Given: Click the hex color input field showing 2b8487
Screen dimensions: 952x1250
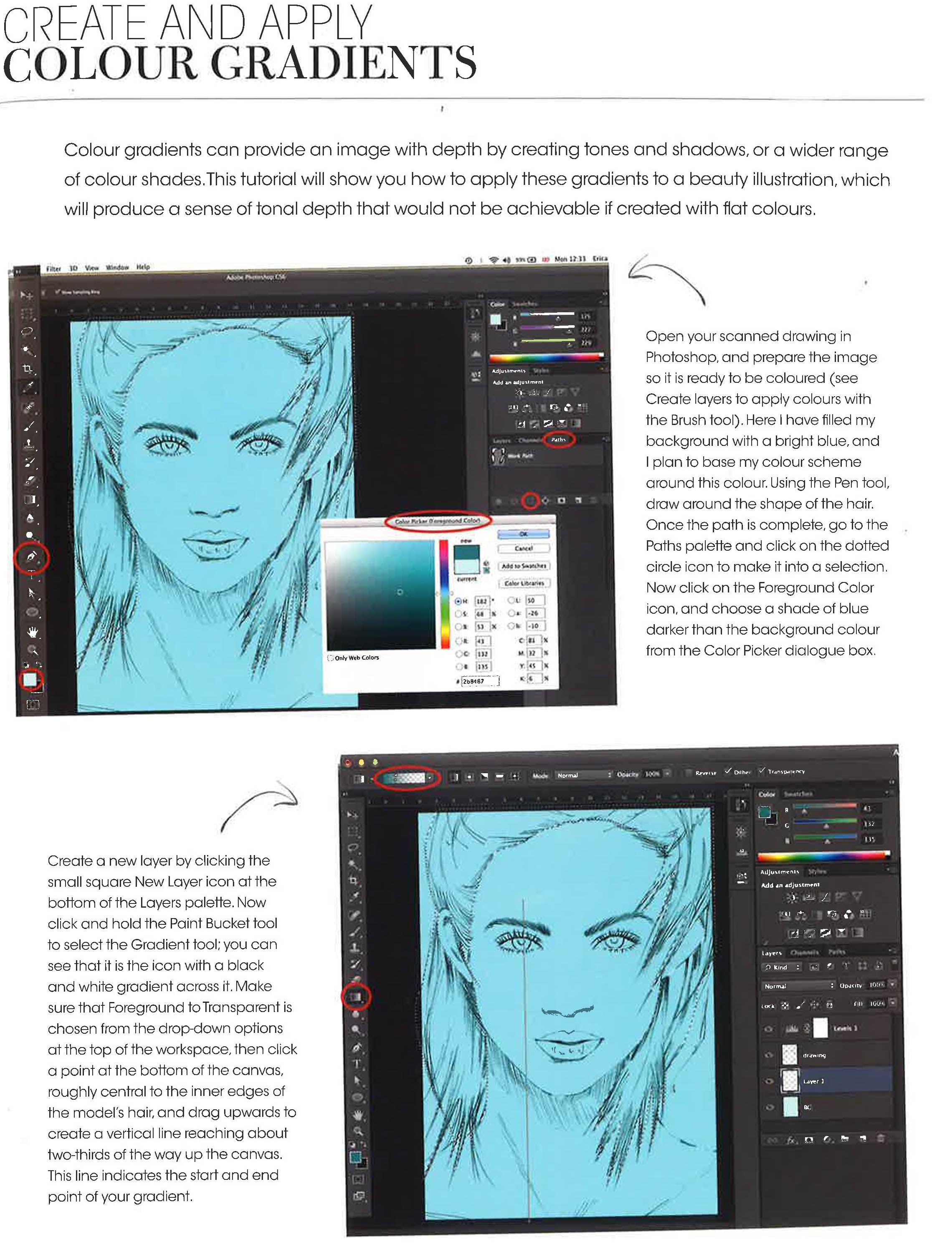Looking at the screenshot, I should [x=480, y=681].
